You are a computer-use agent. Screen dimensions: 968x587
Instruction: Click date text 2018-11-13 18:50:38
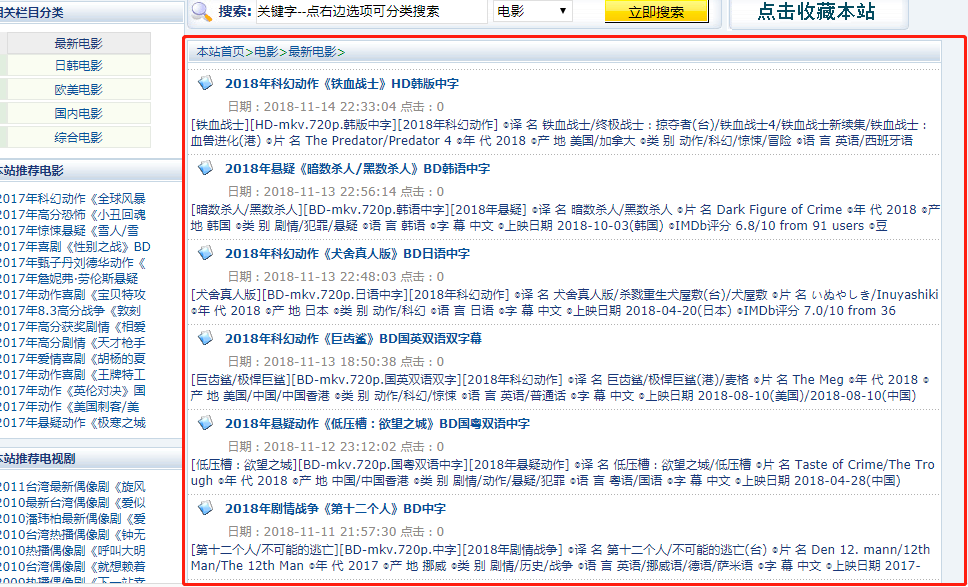[330, 363]
